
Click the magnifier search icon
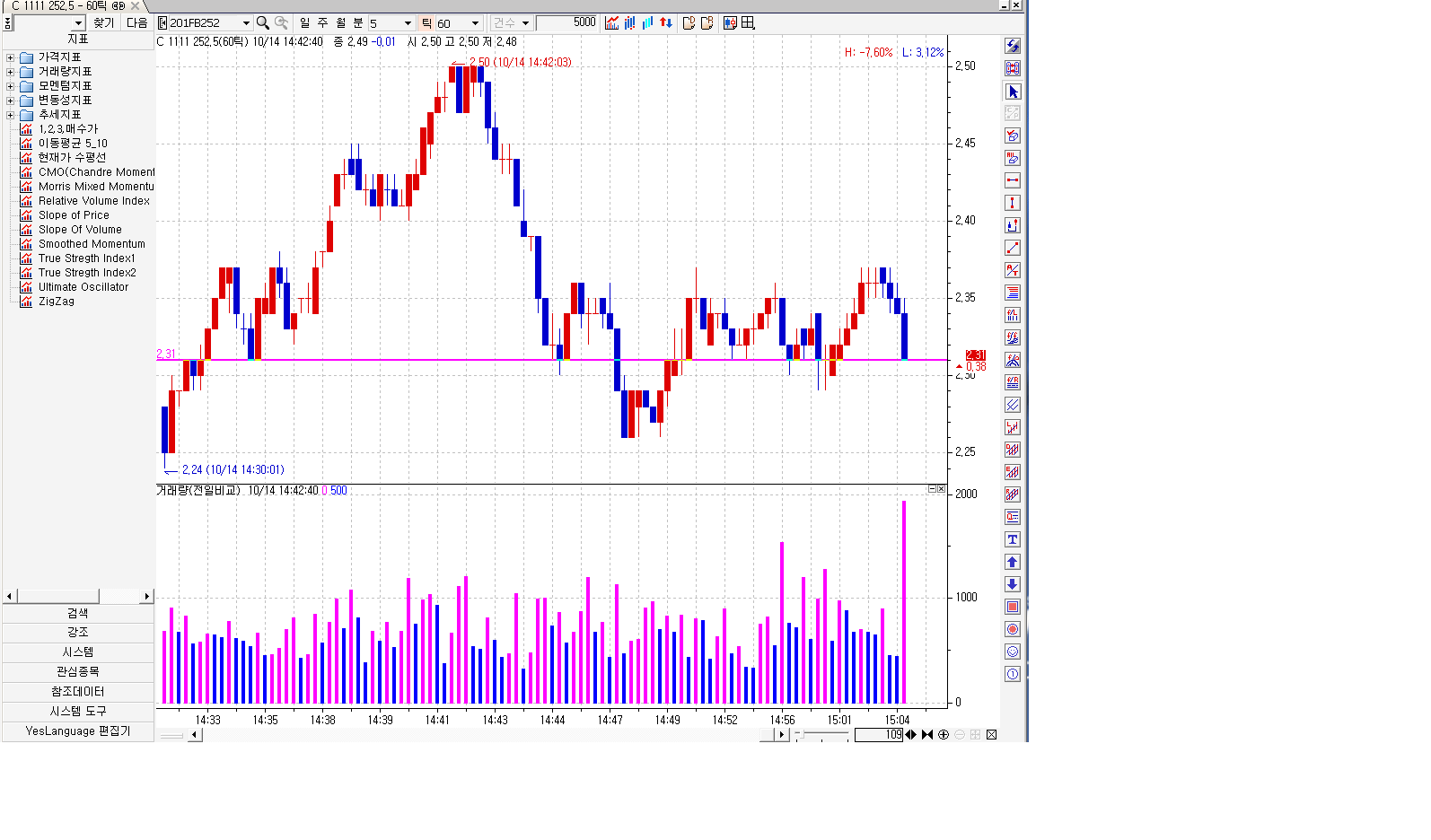(x=263, y=22)
